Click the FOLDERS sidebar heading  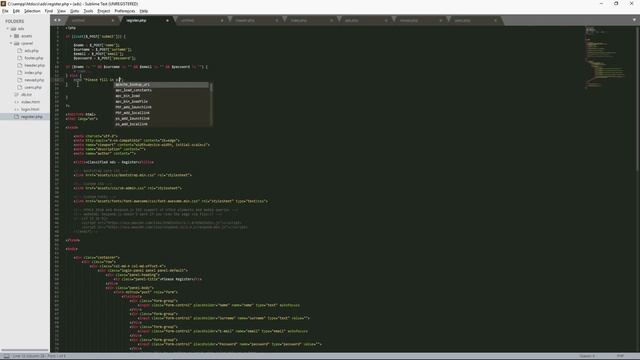[x=15, y=21]
